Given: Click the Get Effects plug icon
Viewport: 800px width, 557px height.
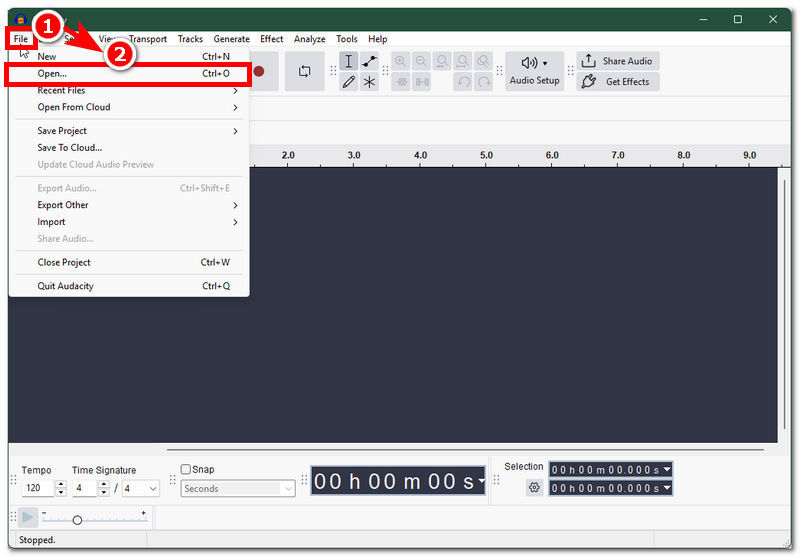Looking at the screenshot, I should point(589,82).
